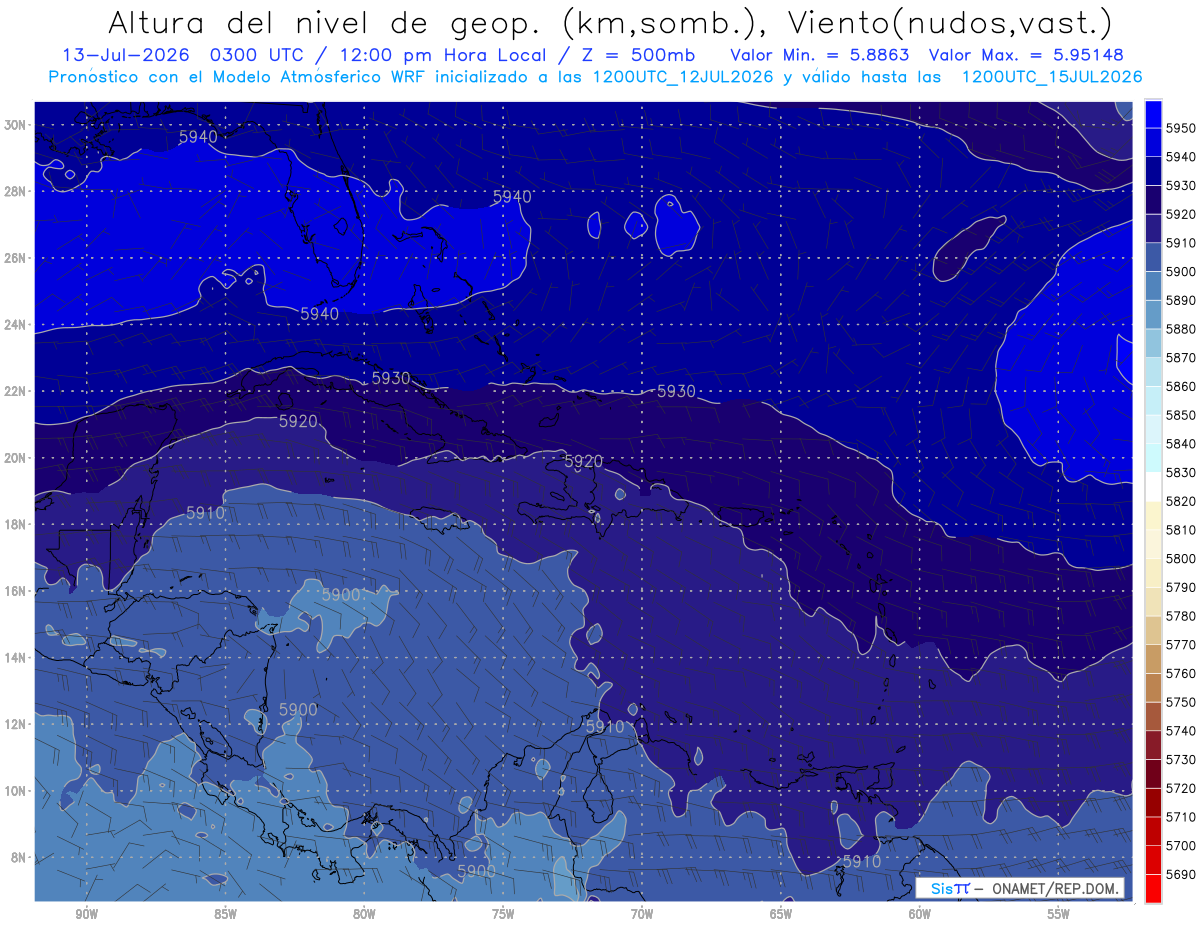Image resolution: width=1200 pixels, height=927 pixels.
Task: Click the 65W longitude axis label
Action: point(781,914)
